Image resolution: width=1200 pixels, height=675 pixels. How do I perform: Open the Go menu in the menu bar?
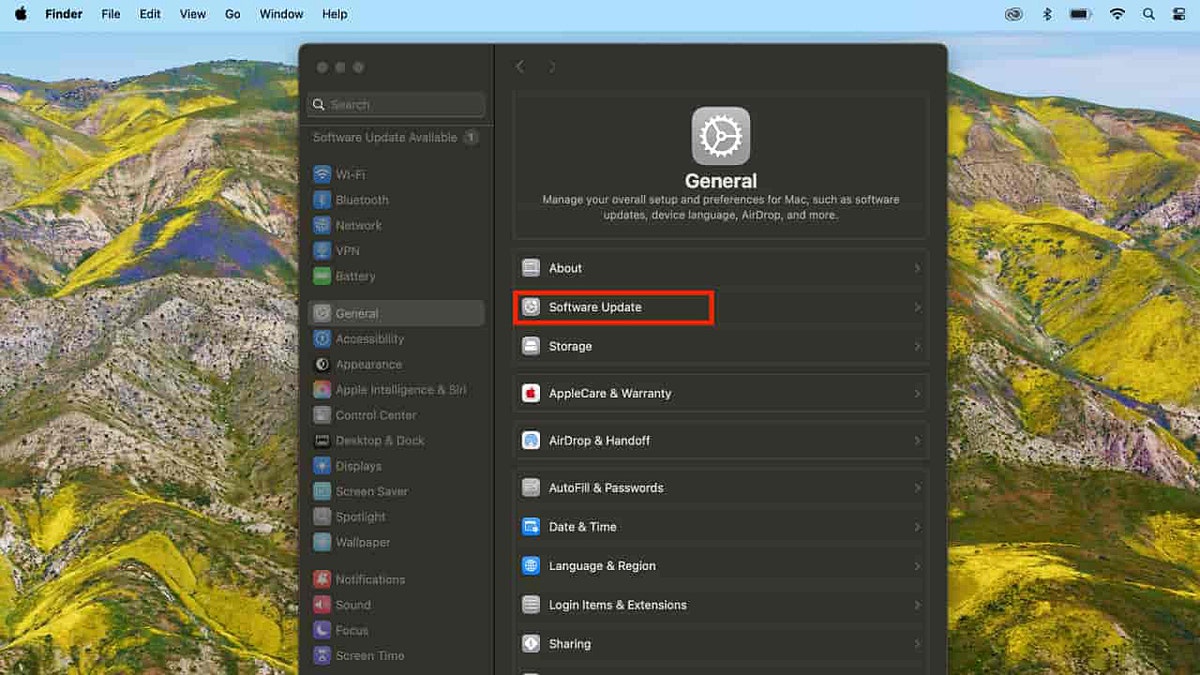[232, 13]
